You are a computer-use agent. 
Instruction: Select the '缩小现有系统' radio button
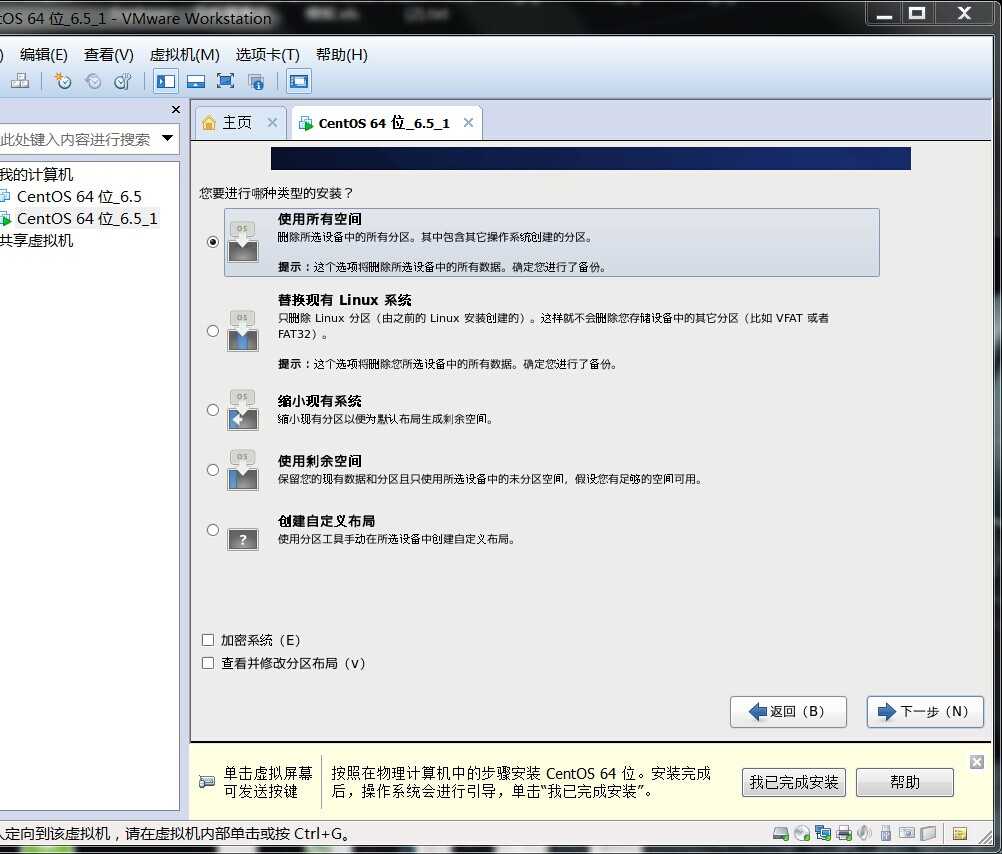pyautogui.click(x=213, y=410)
